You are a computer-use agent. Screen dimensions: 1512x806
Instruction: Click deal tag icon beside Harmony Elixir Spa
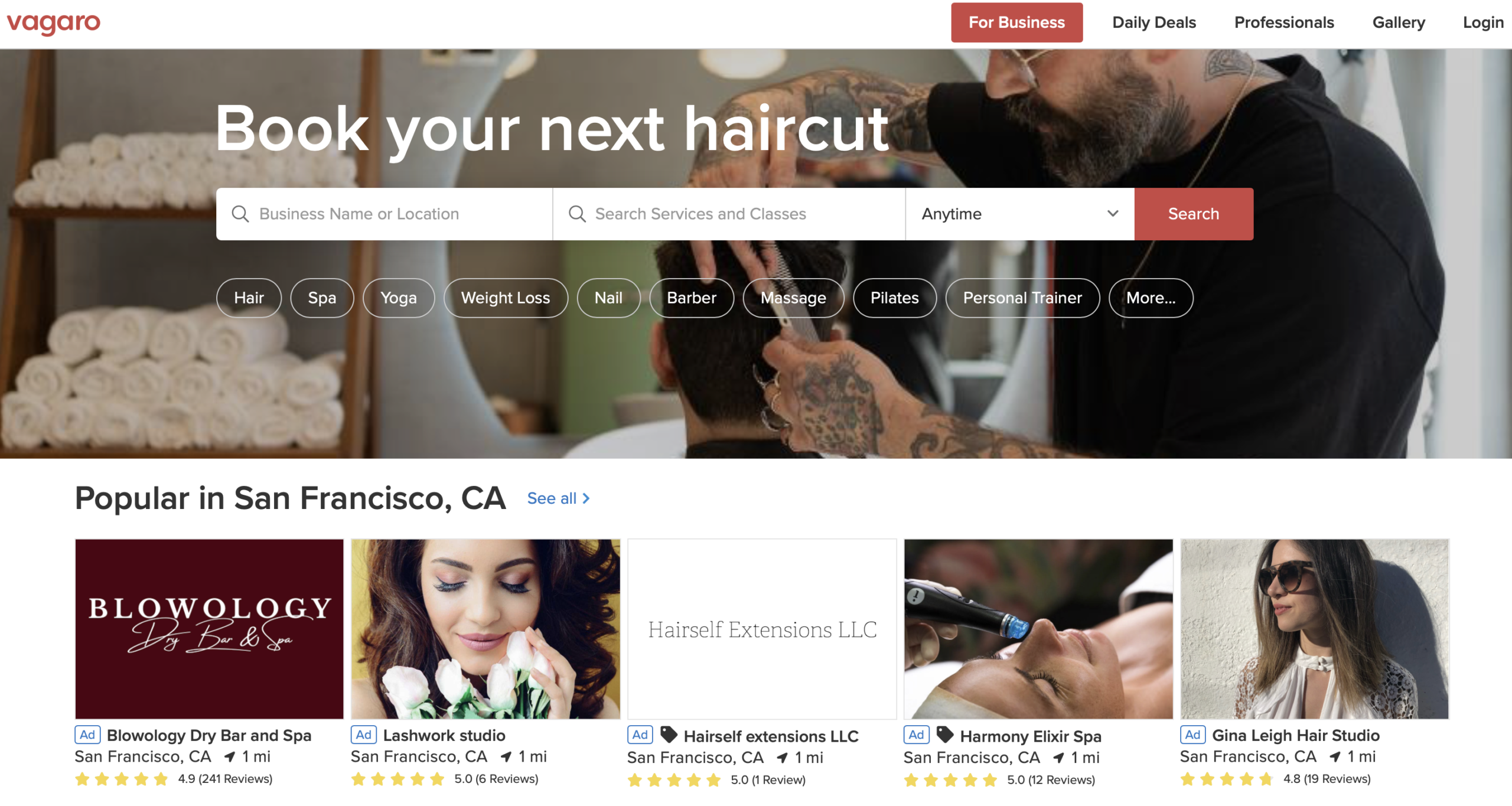tap(945, 735)
